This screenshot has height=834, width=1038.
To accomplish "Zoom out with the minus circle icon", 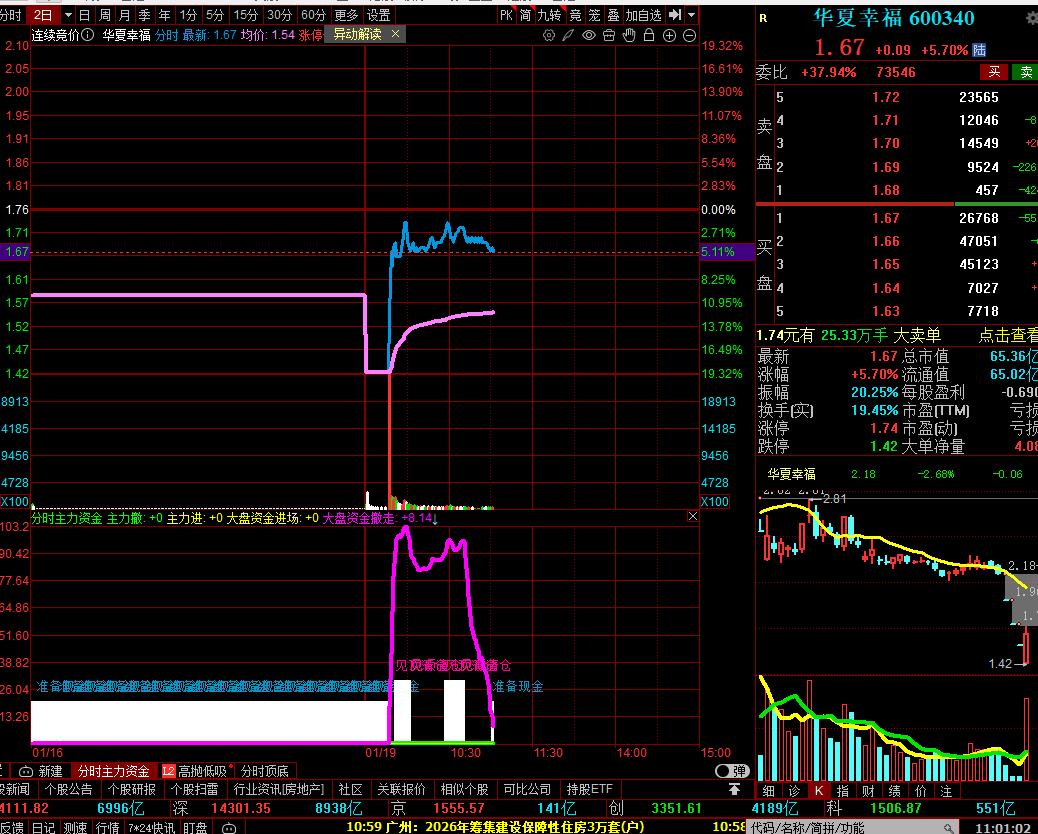I will (689, 35).
